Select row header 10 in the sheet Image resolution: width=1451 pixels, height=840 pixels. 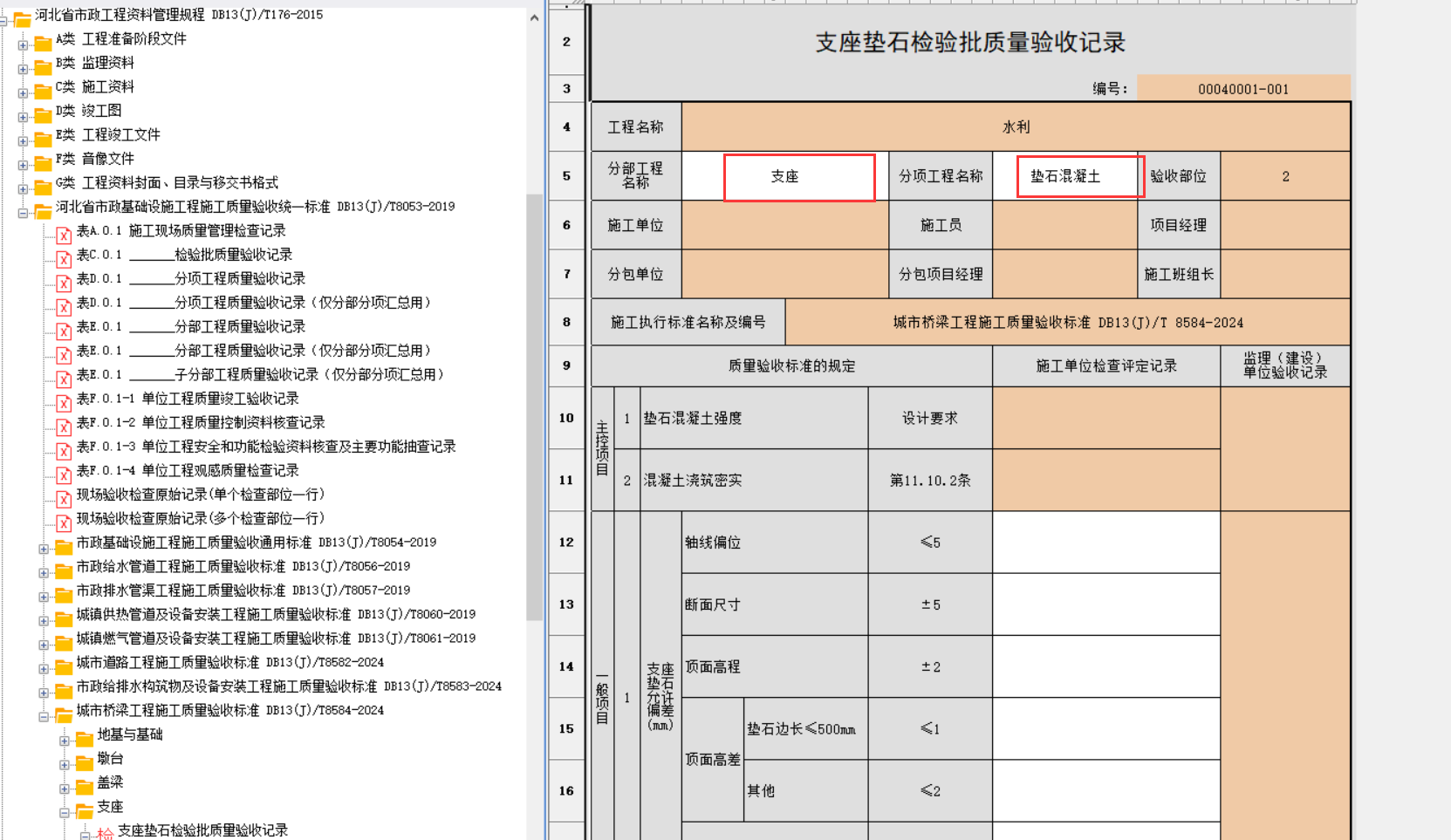[566, 418]
